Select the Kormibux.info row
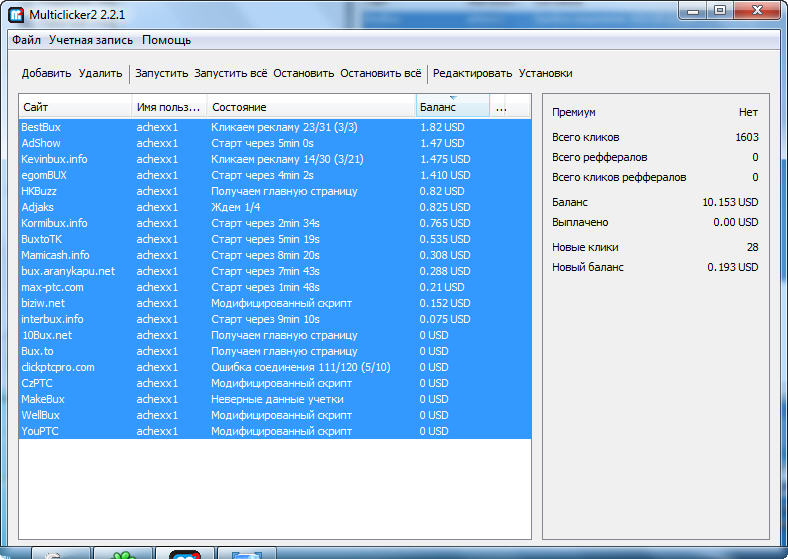Viewport: 788px width, 559px height. click(275, 223)
